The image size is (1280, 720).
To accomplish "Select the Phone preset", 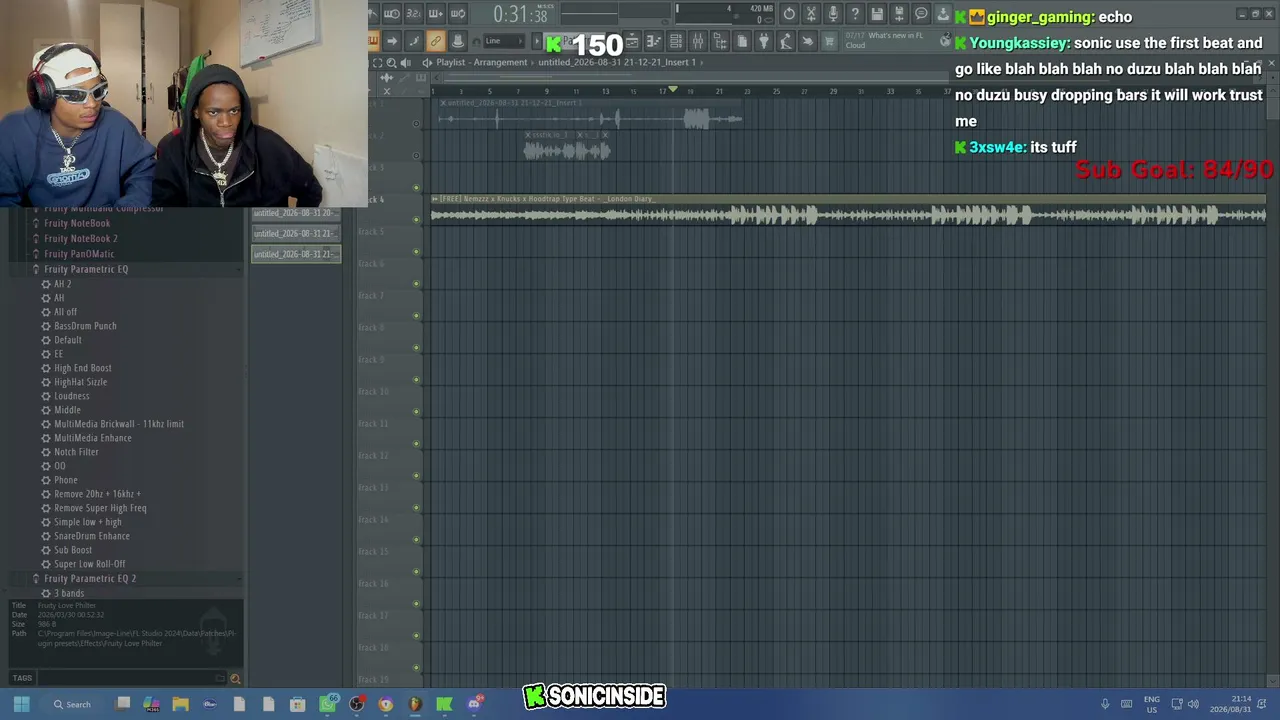I will click(x=65, y=480).
